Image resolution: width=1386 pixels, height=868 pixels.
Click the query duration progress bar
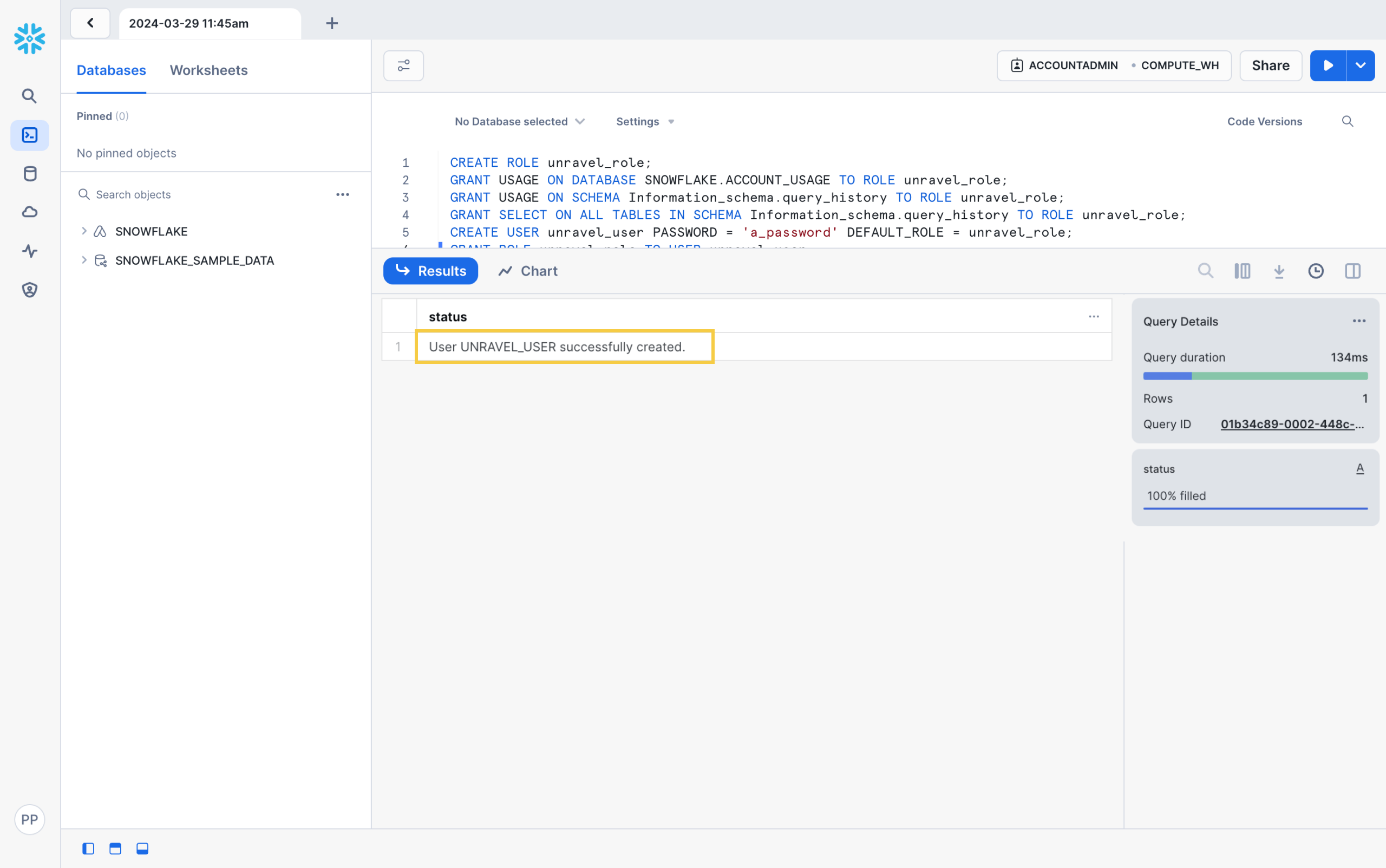(1254, 376)
